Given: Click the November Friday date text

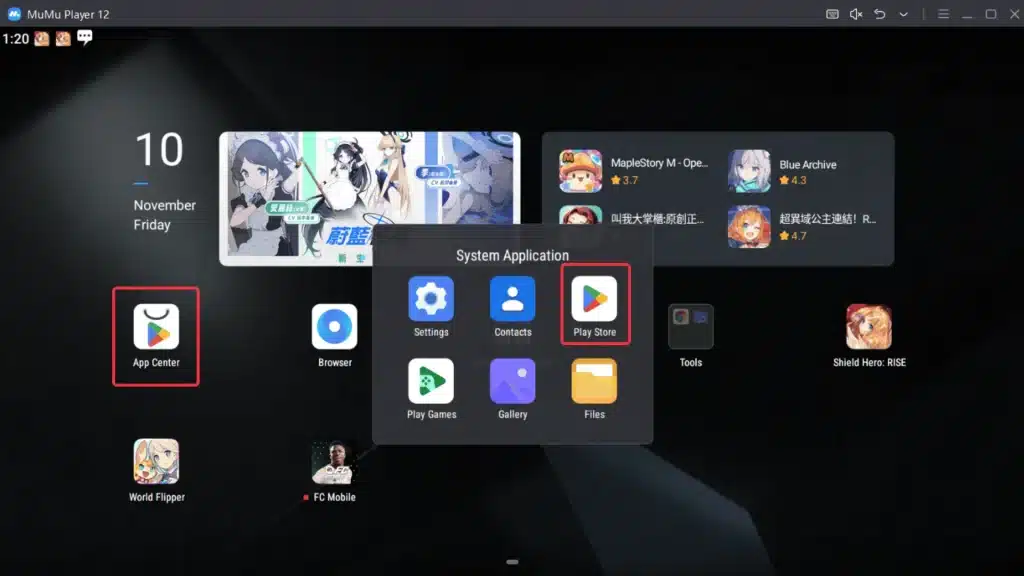Looking at the screenshot, I should click(x=165, y=215).
